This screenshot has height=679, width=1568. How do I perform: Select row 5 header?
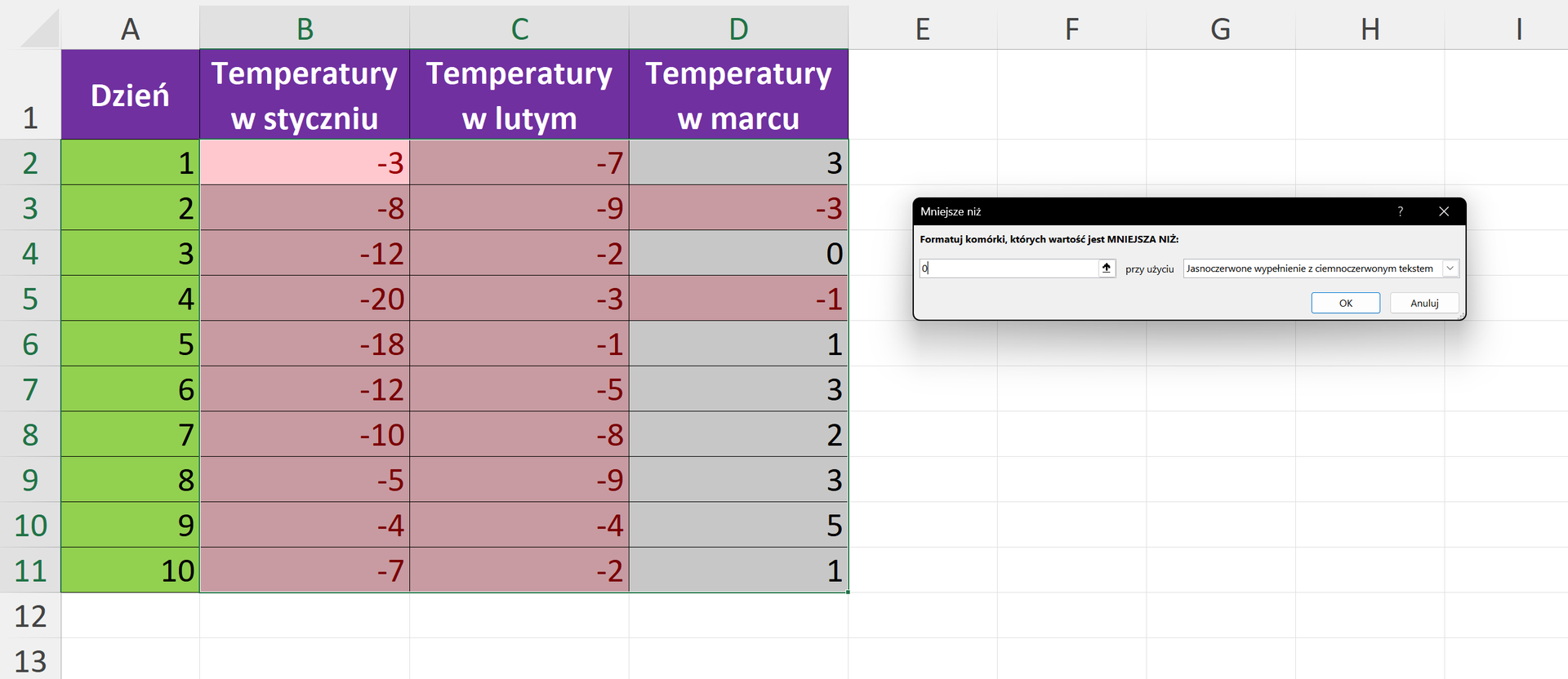[30, 299]
